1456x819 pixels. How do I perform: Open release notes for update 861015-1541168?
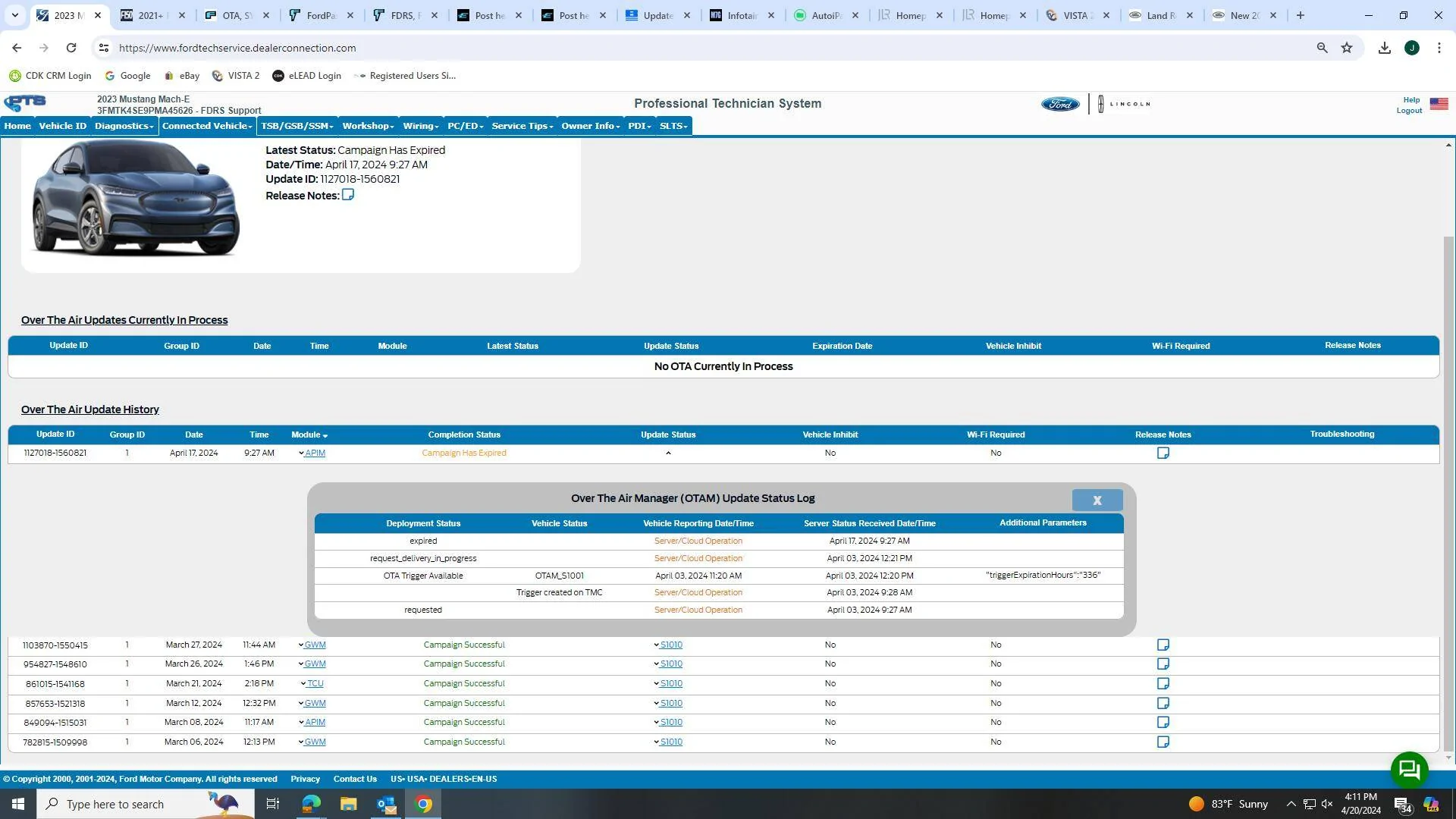click(1163, 684)
